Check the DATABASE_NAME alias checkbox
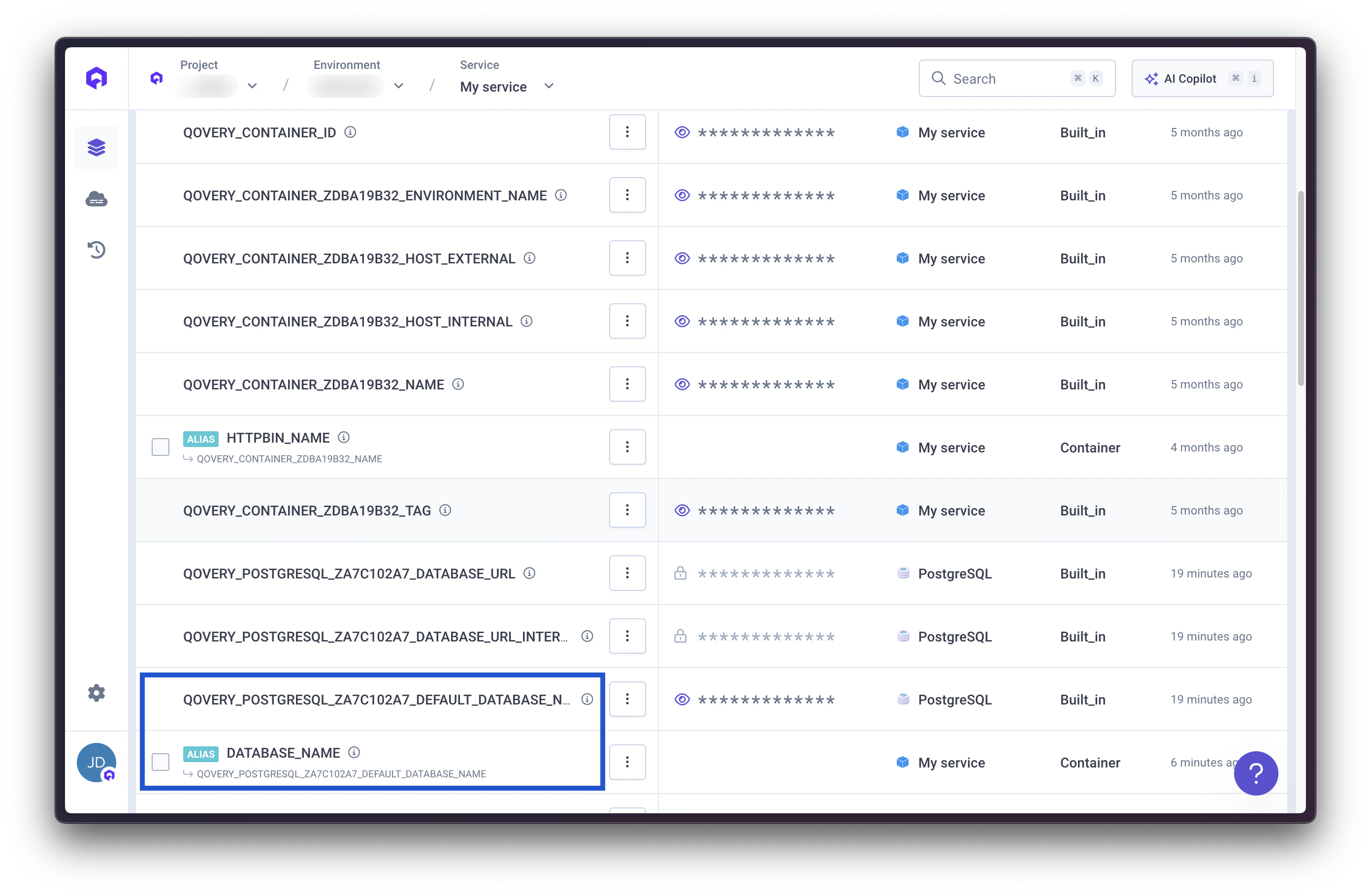This screenshot has width=1371, height=896. pyautogui.click(x=160, y=762)
